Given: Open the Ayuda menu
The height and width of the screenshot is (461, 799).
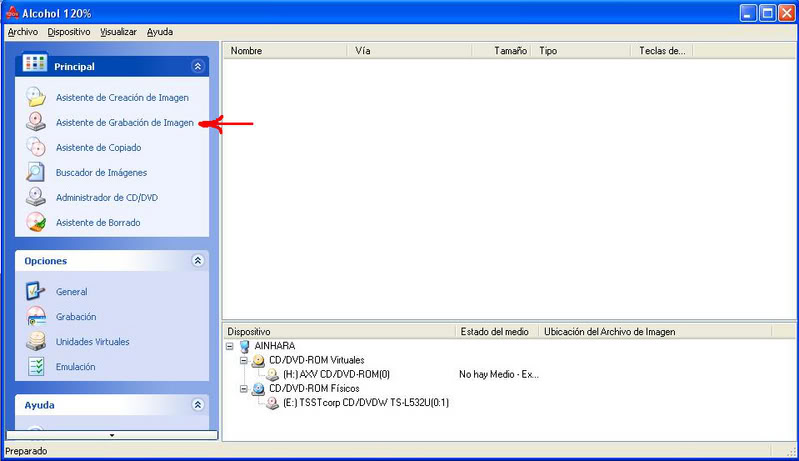Looking at the screenshot, I should 159,32.
